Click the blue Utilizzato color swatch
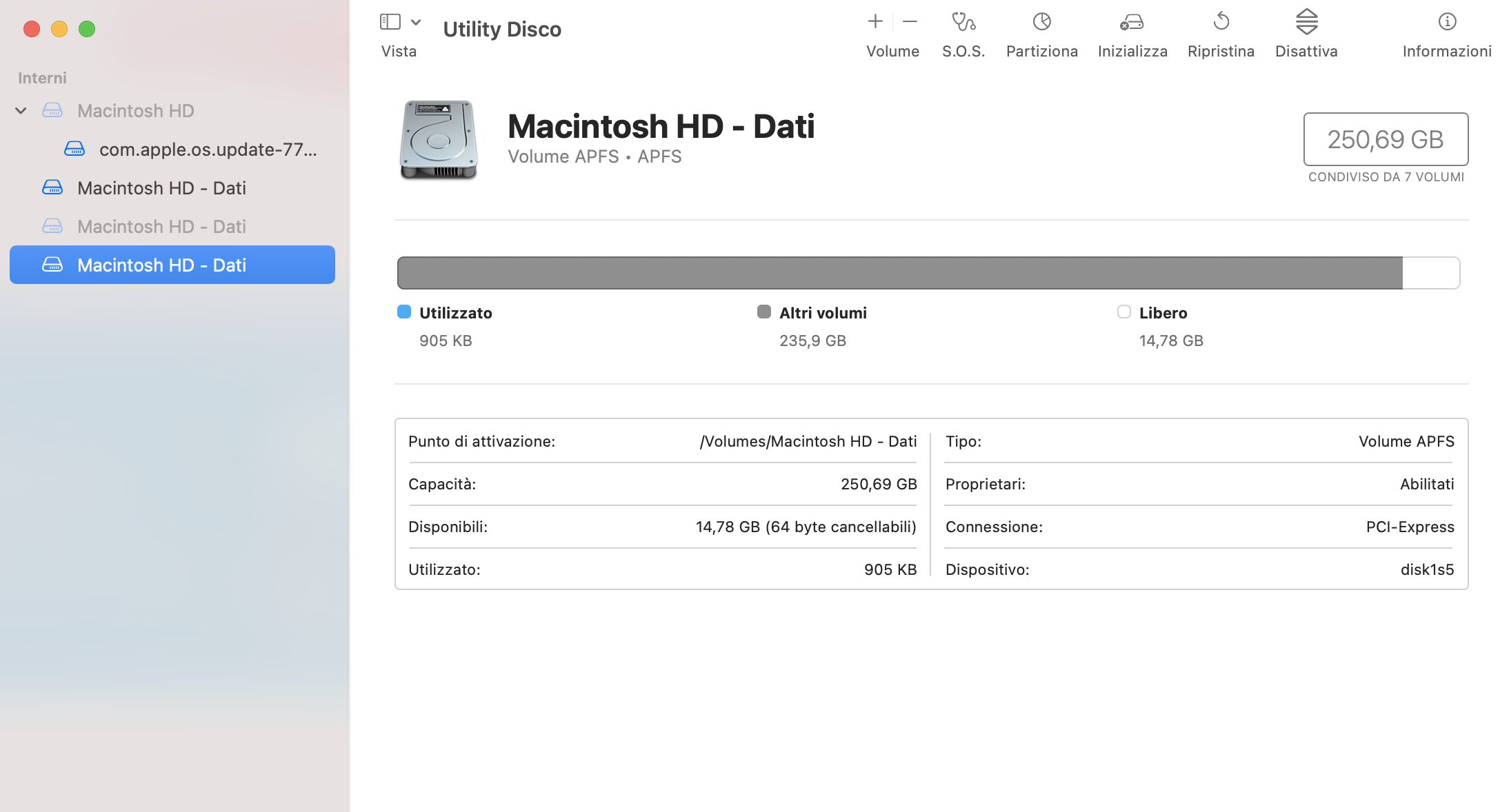Image resolution: width=1509 pixels, height=812 pixels. pyautogui.click(x=404, y=312)
